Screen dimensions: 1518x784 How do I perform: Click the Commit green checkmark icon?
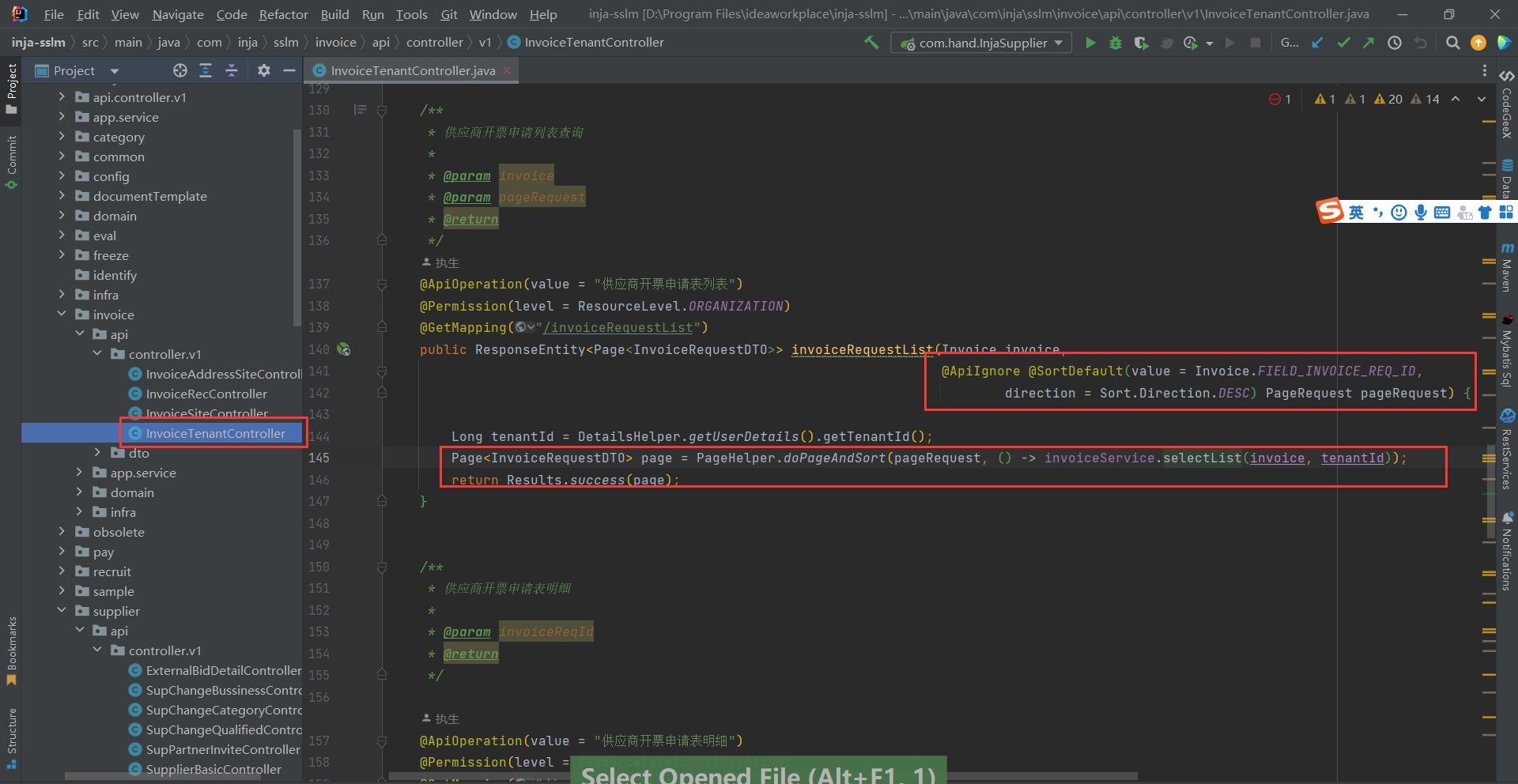point(1343,43)
